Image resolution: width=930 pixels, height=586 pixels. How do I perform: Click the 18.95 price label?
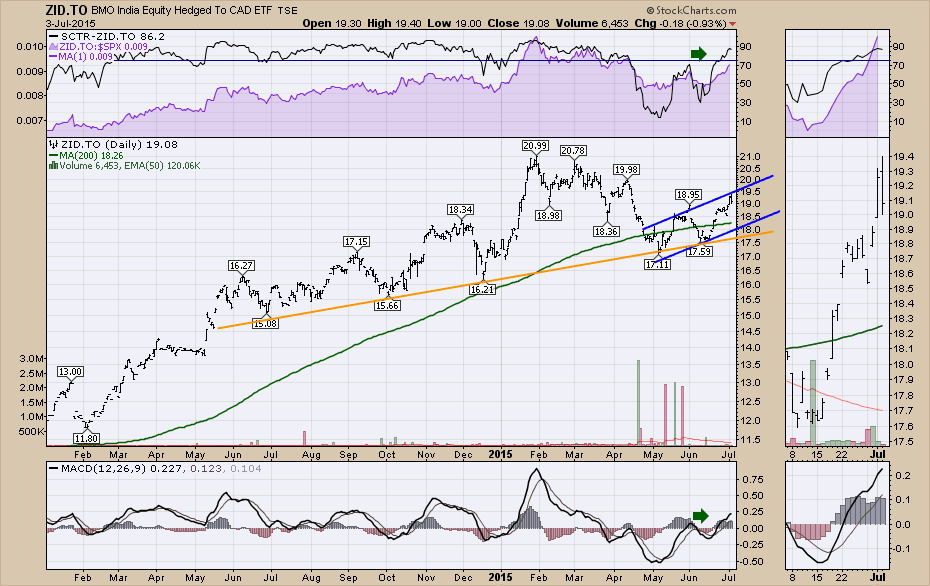click(x=689, y=195)
